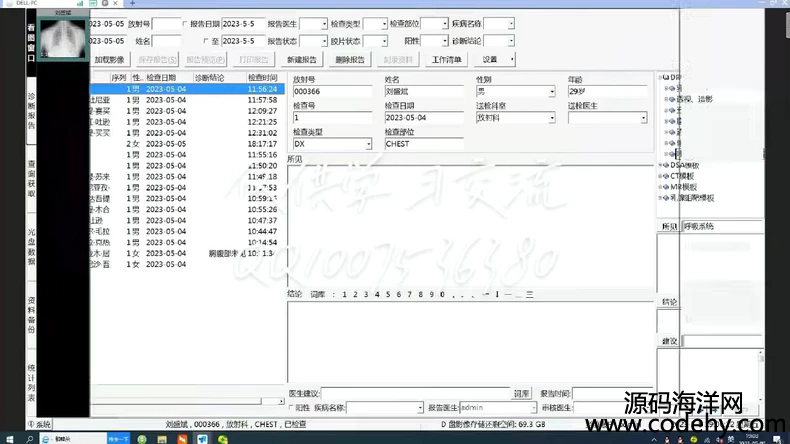Select the exam row timed 10:55:26
Viewport: 790px width, 444px height.
tap(187, 209)
